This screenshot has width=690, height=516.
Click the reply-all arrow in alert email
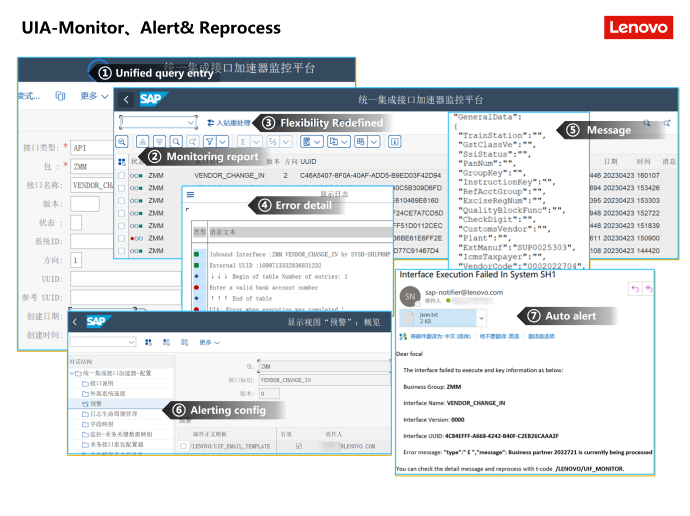[649, 289]
